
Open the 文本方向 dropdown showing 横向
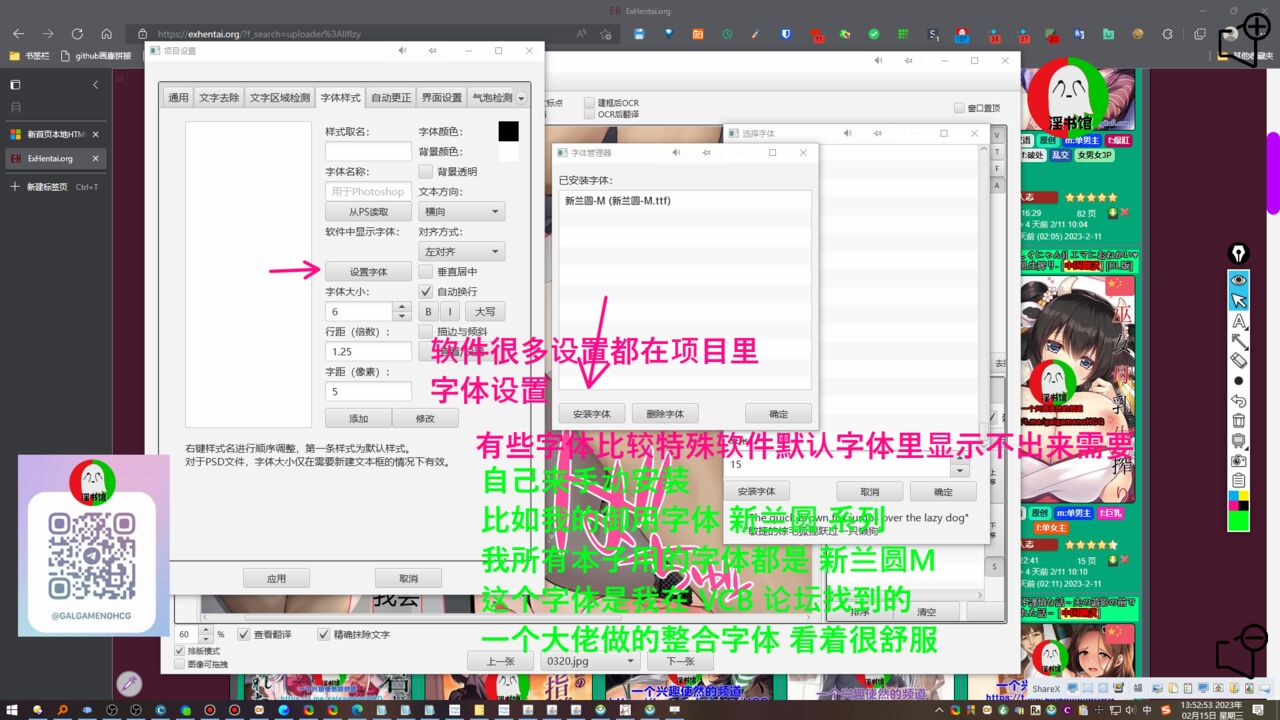point(461,212)
